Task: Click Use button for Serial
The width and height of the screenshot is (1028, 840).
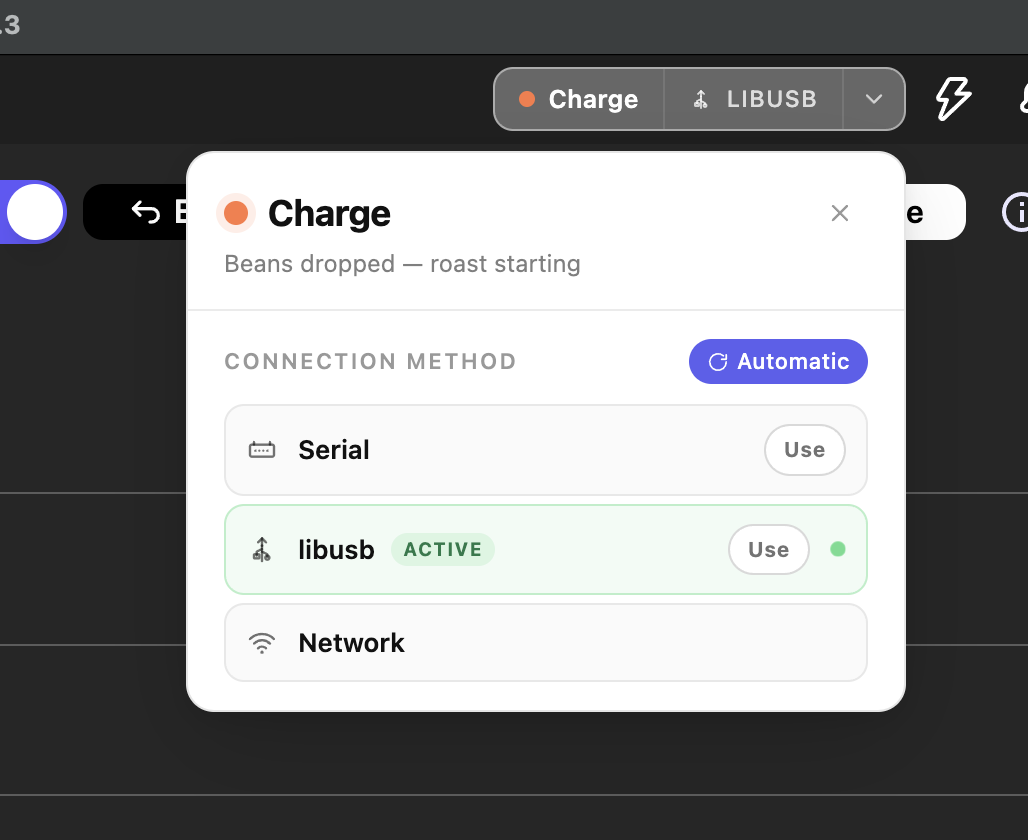Action: 804,450
